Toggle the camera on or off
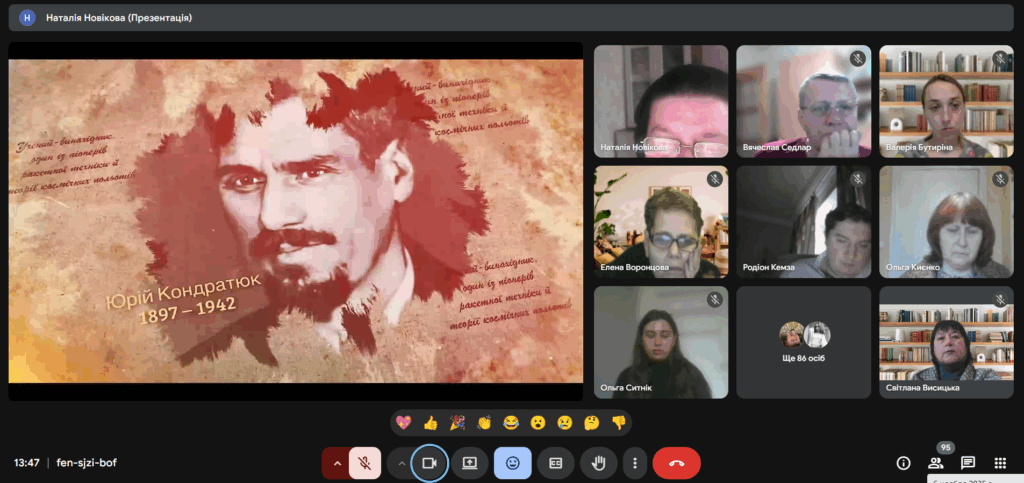Screen dimensions: 1024x483 pos(430,463)
